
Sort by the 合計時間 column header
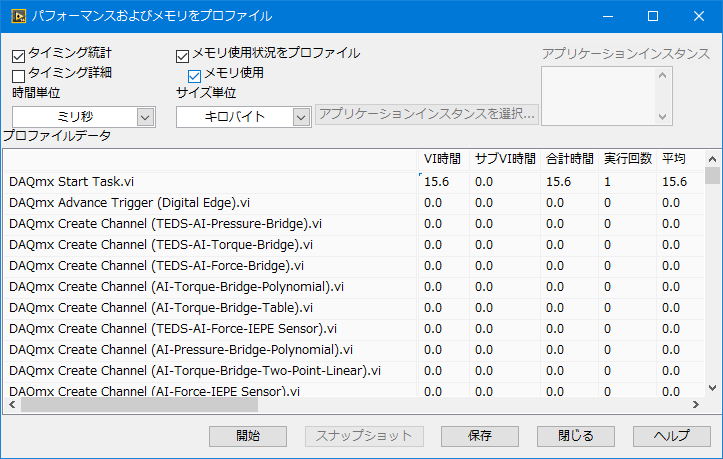tap(569, 159)
